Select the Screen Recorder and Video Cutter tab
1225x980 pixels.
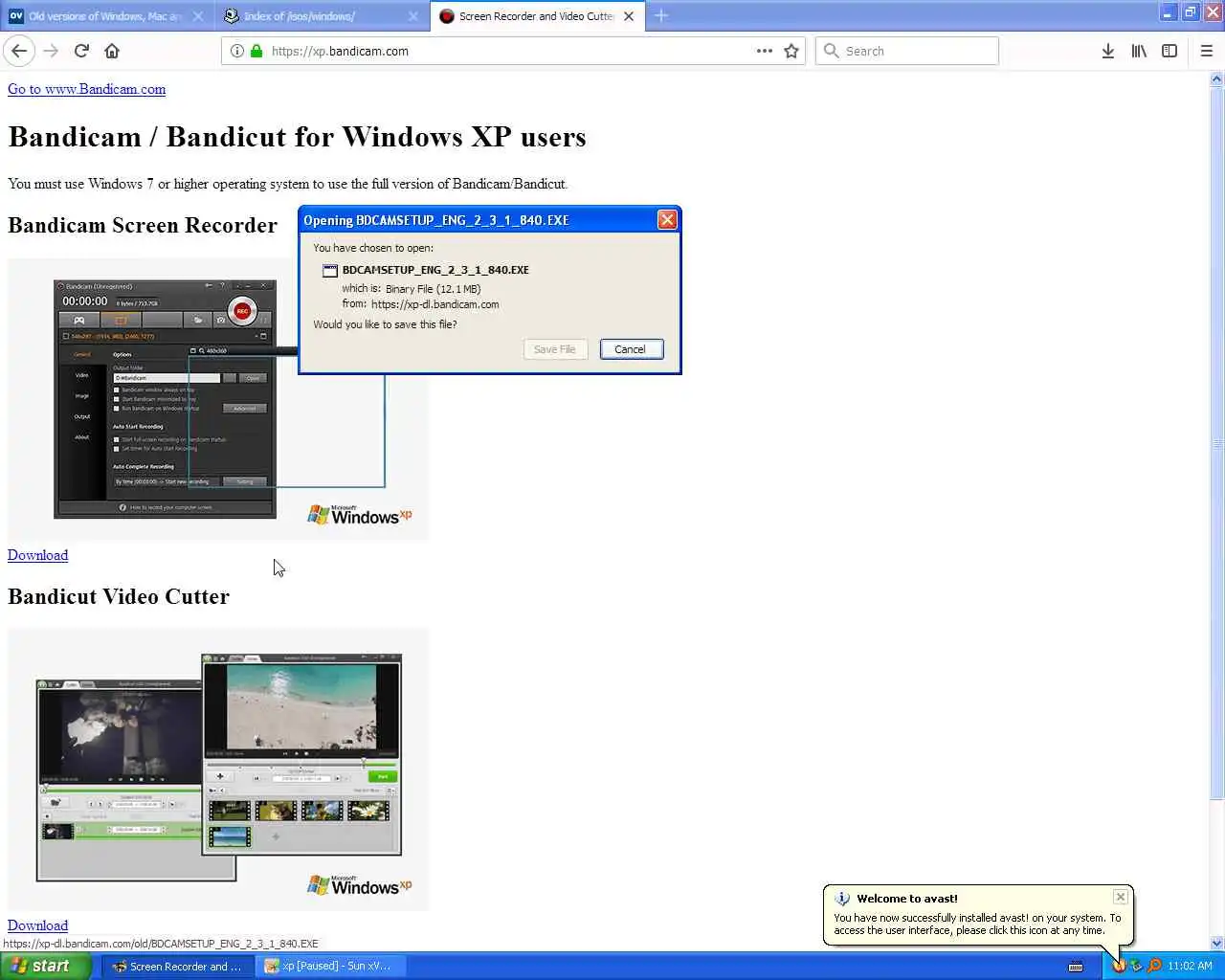537,16
